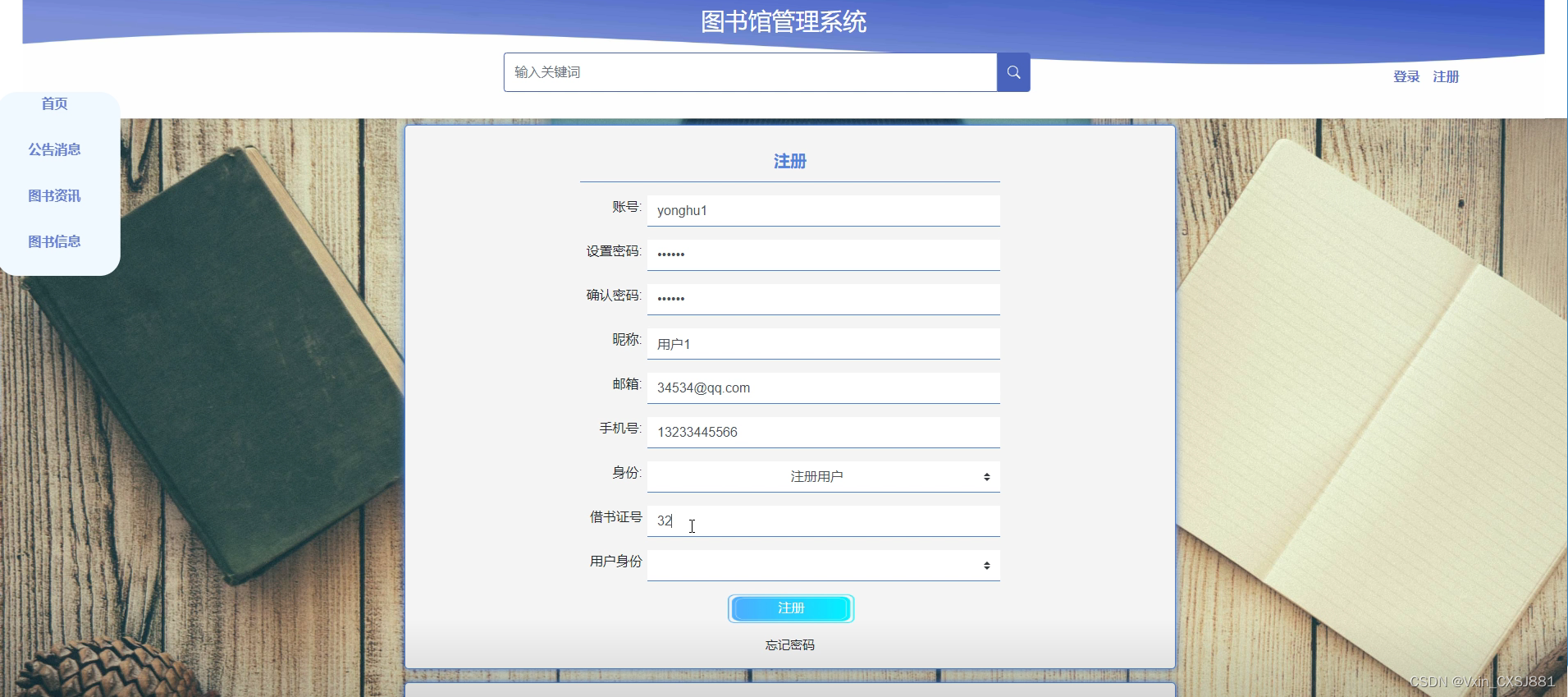Click the 注册 form heading

790,161
